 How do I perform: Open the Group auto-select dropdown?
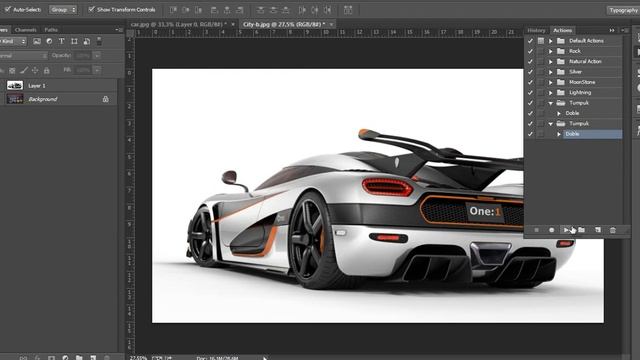coord(63,9)
